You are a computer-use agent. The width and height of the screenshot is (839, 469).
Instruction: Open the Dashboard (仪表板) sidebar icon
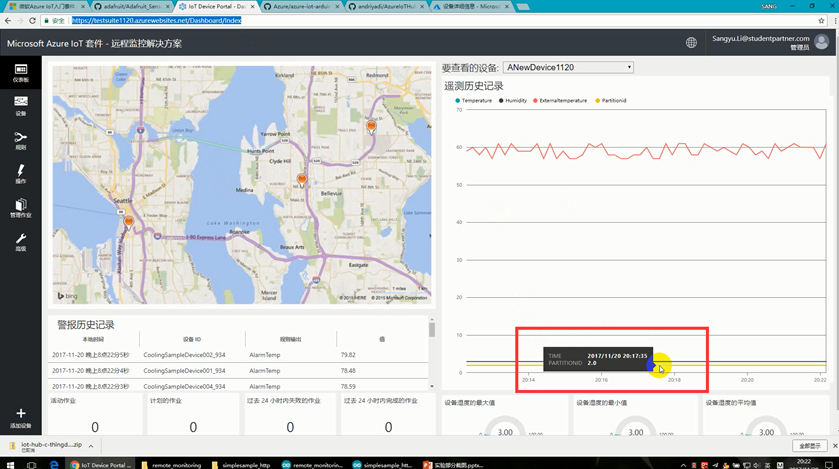[x=20, y=73]
